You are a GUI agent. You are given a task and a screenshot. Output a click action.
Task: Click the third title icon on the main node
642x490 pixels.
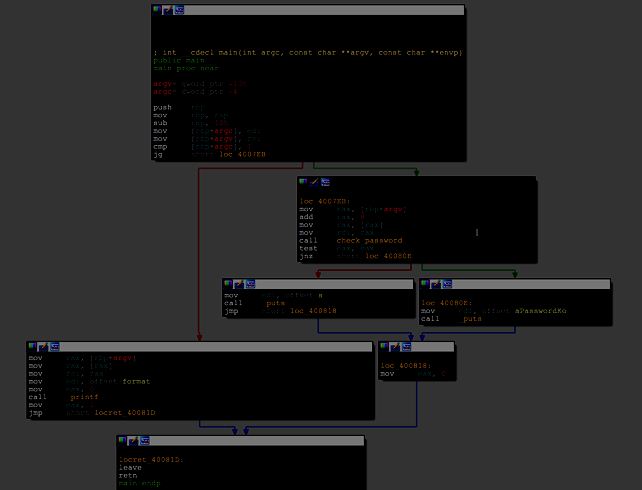179,9
